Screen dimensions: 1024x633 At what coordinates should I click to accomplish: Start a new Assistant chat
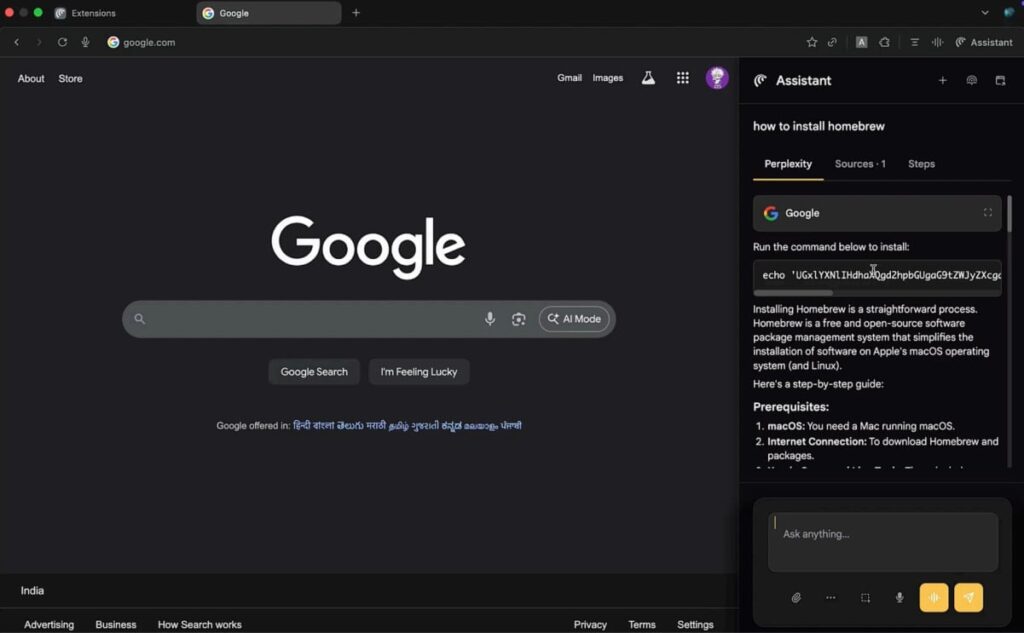pos(942,80)
